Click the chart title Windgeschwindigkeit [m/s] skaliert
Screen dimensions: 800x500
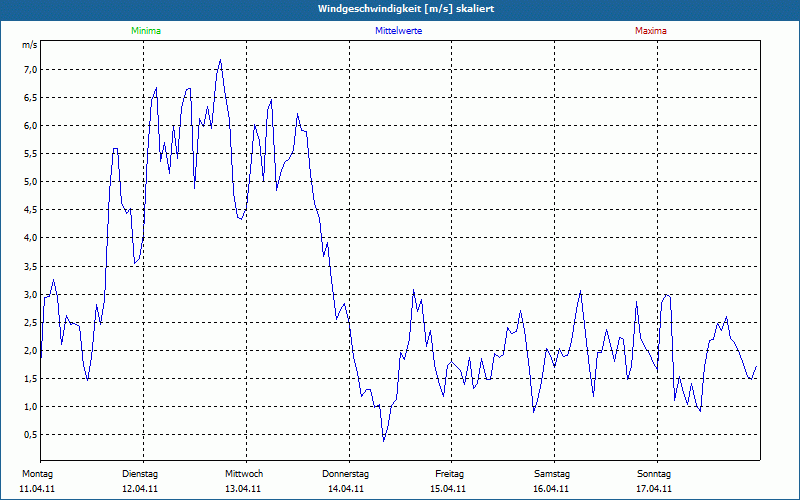point(406,9)
